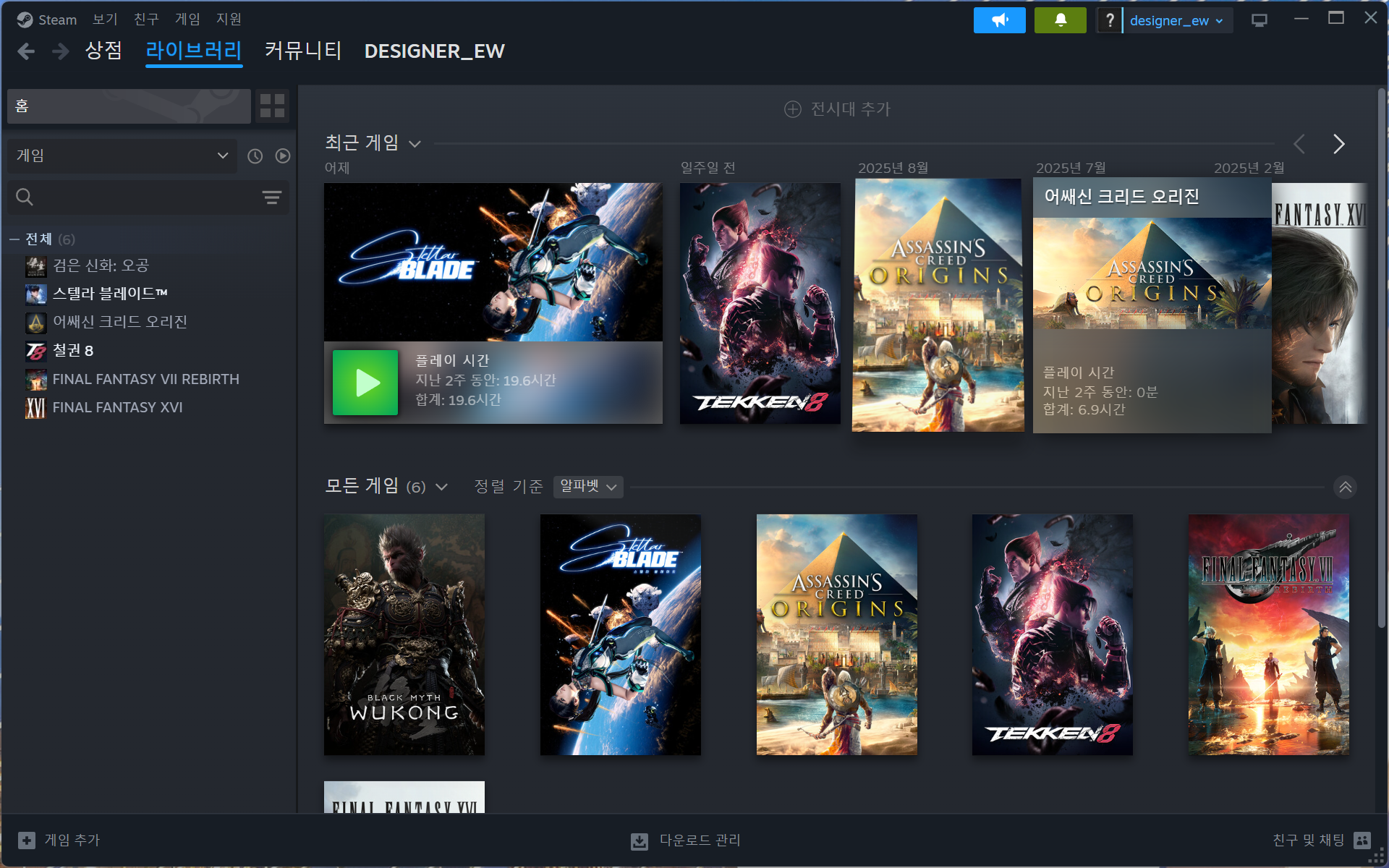Click the main library vertical scrollbar

[x=1381, y=358]
